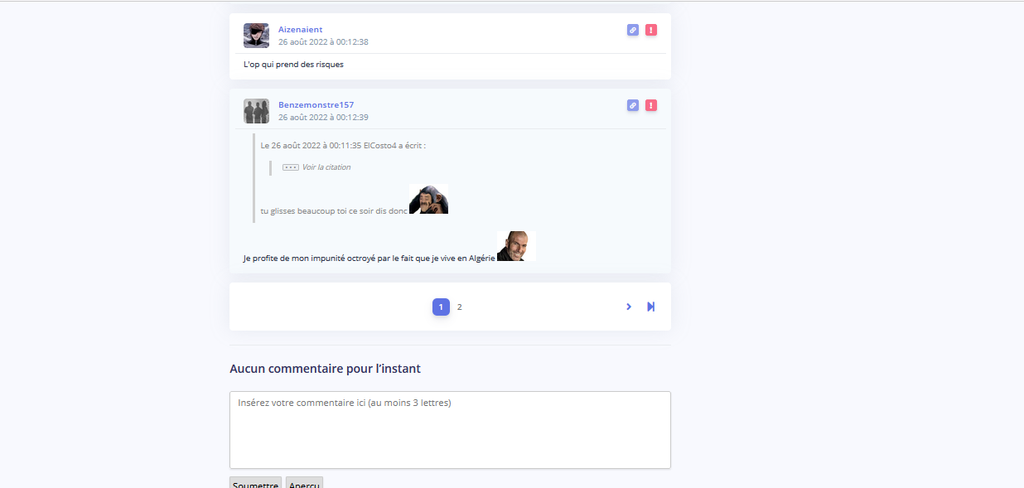
Task: Open Benzemonstre157's avatar image
Action: [x=256, y=111]
